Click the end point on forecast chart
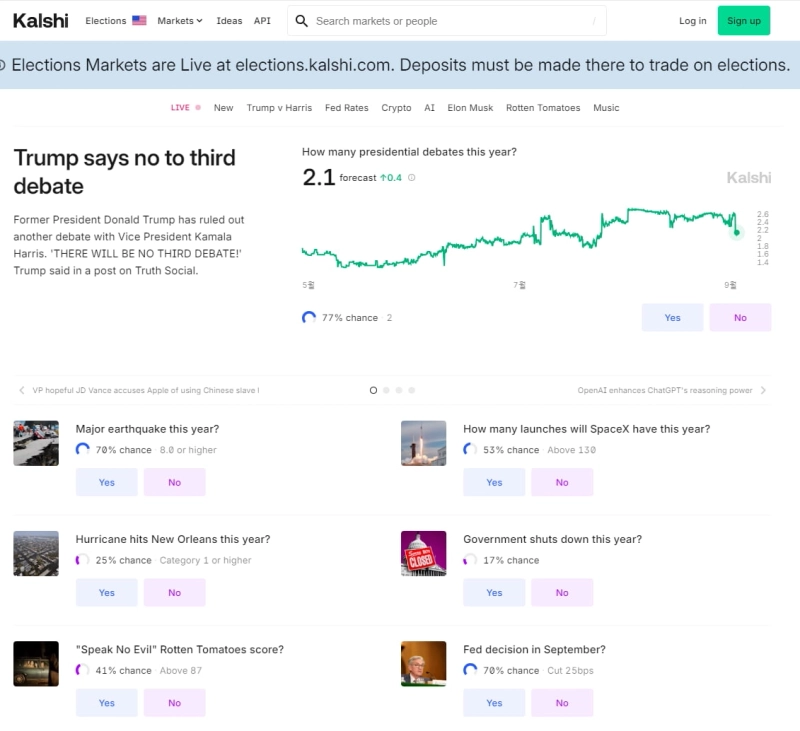The image size is (800, 731). click(x=737, y=233)
